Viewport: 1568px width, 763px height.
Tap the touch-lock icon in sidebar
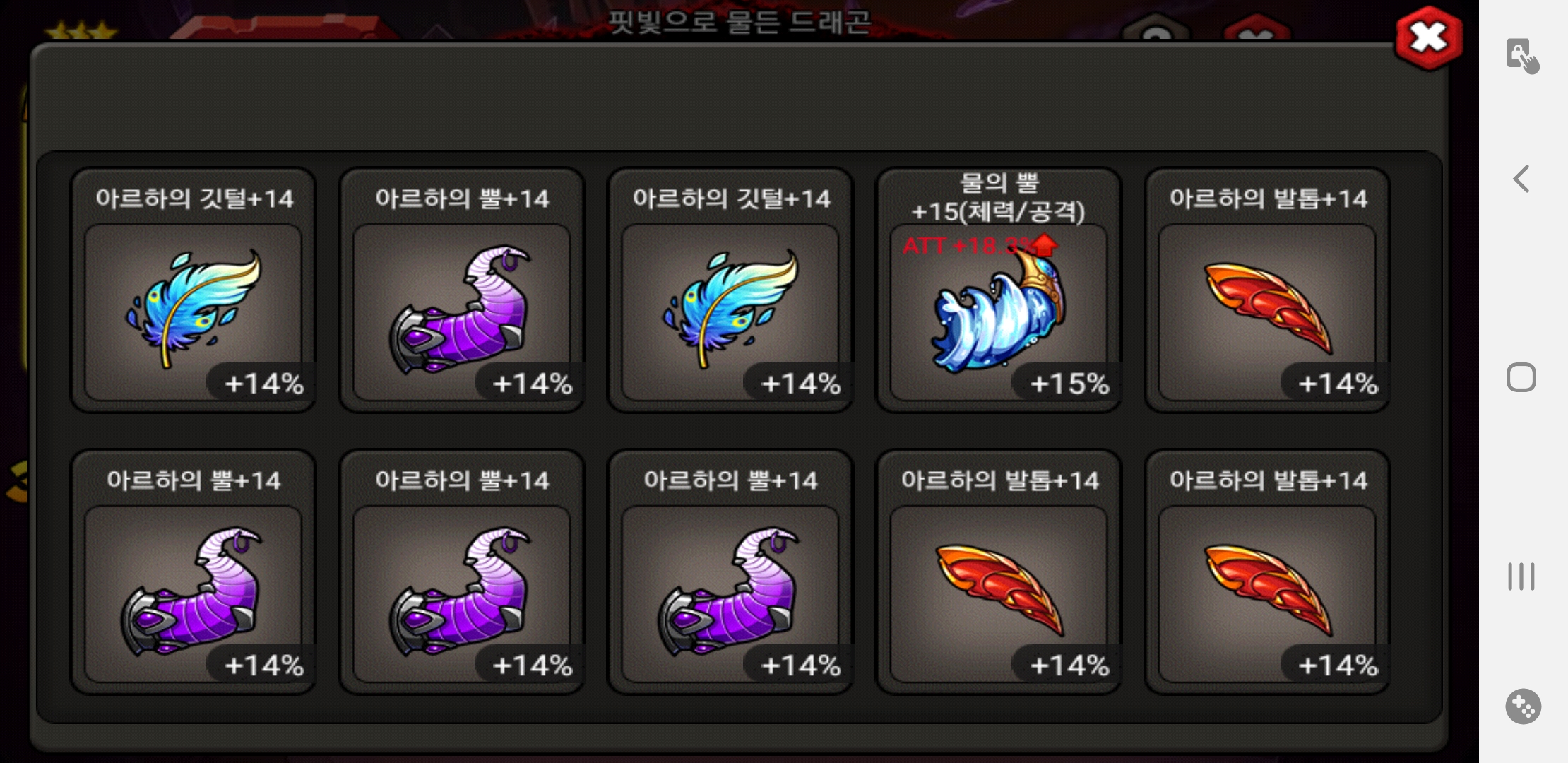click(1522, 56)
